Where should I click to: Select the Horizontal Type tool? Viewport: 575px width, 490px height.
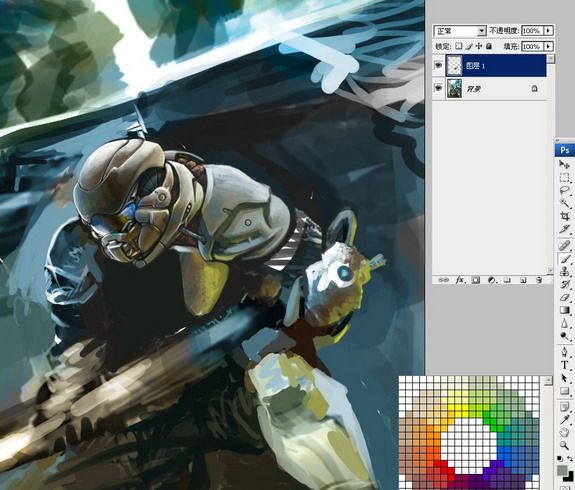coord(564,365)
